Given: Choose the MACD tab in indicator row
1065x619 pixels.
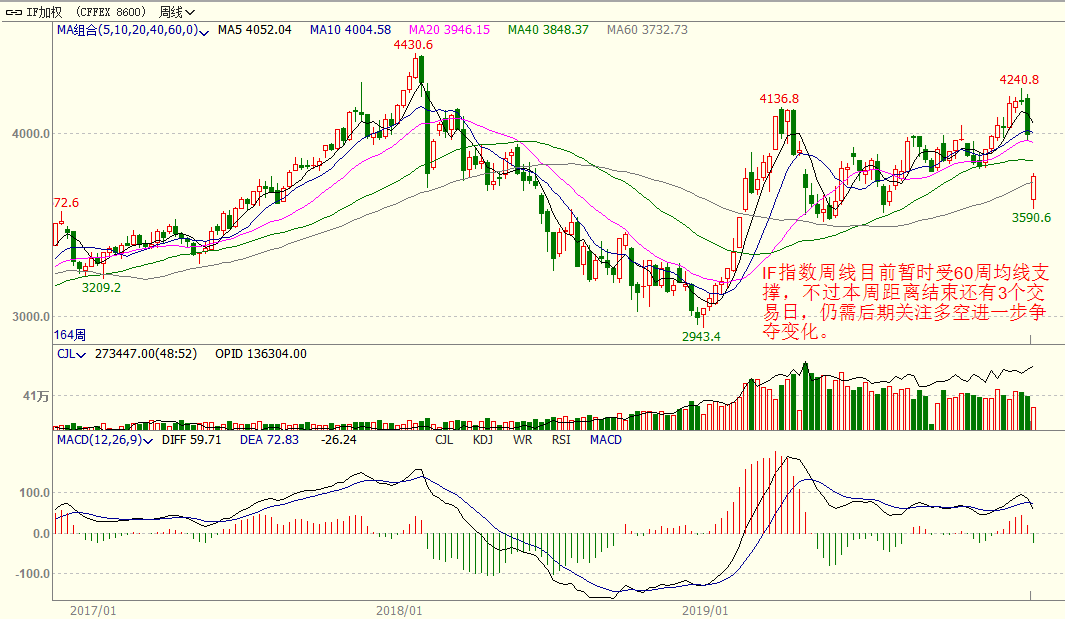Looking at the screenshot, I should click(605, 440).
